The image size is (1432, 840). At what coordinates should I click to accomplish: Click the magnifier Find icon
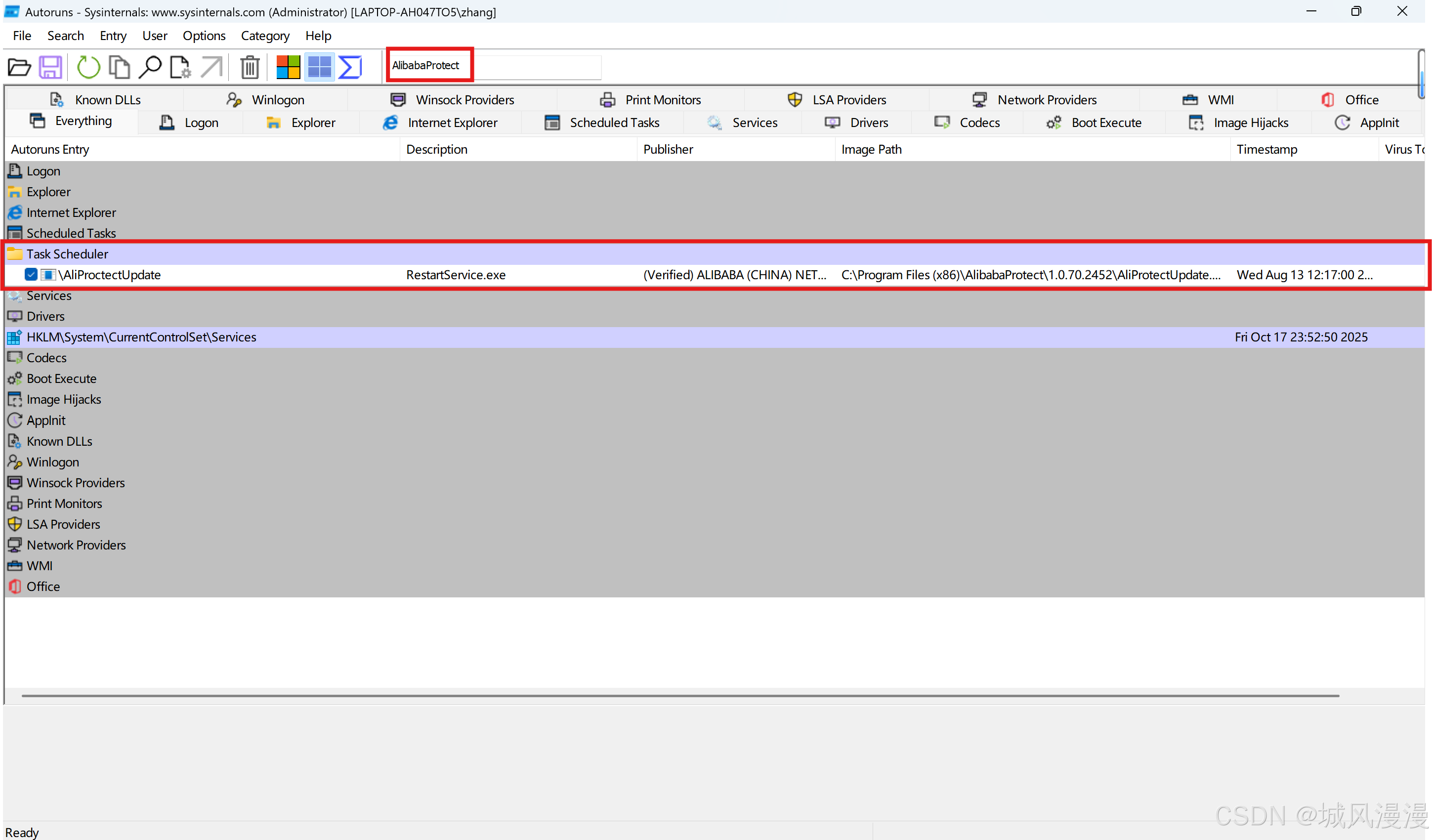coord(150,67)
